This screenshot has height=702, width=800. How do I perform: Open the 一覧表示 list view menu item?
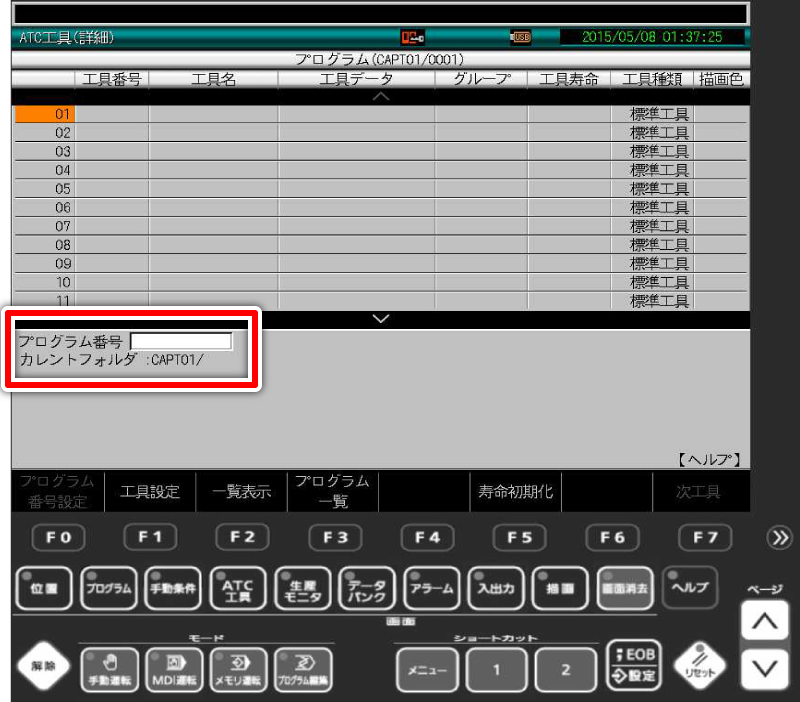click(242, 491)
